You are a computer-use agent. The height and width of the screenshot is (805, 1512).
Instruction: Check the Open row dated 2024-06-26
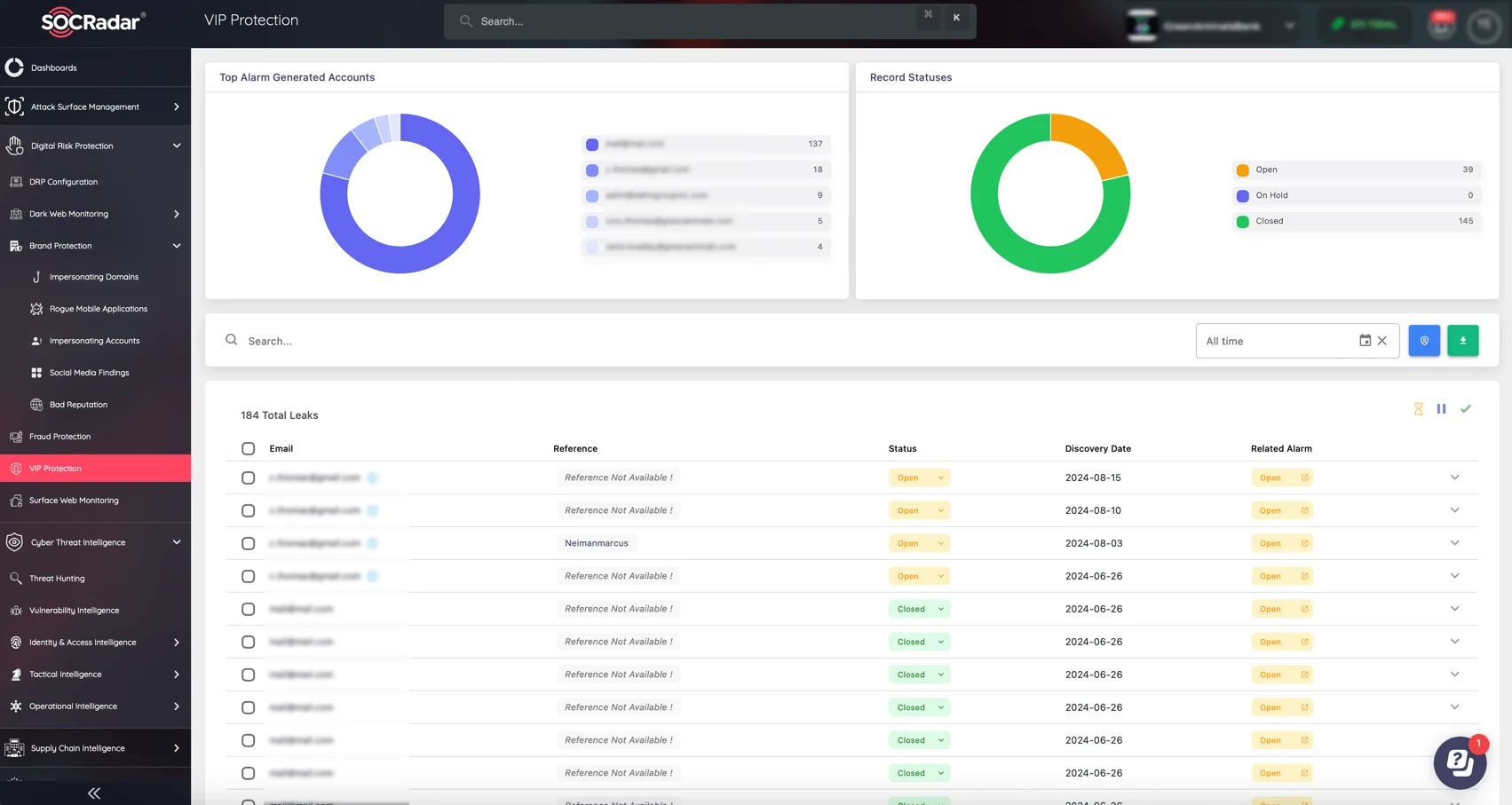(249, 577)
